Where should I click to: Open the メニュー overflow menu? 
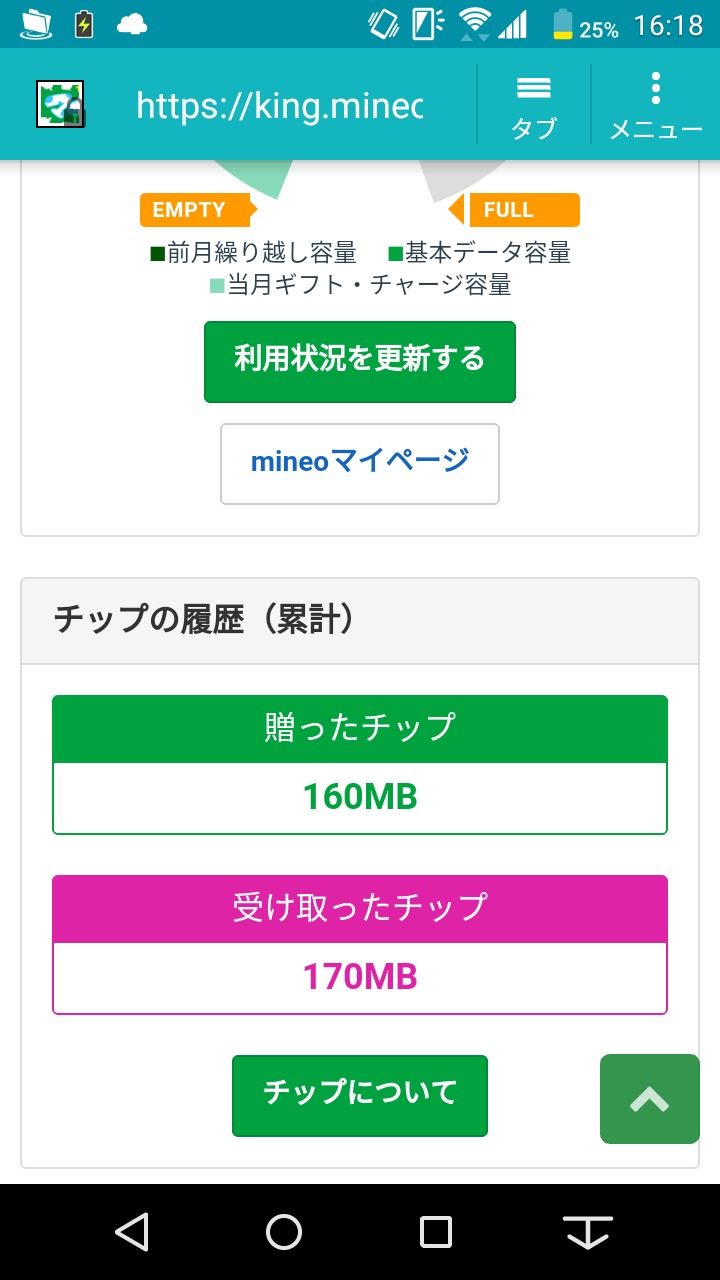[x=656, y=105]
